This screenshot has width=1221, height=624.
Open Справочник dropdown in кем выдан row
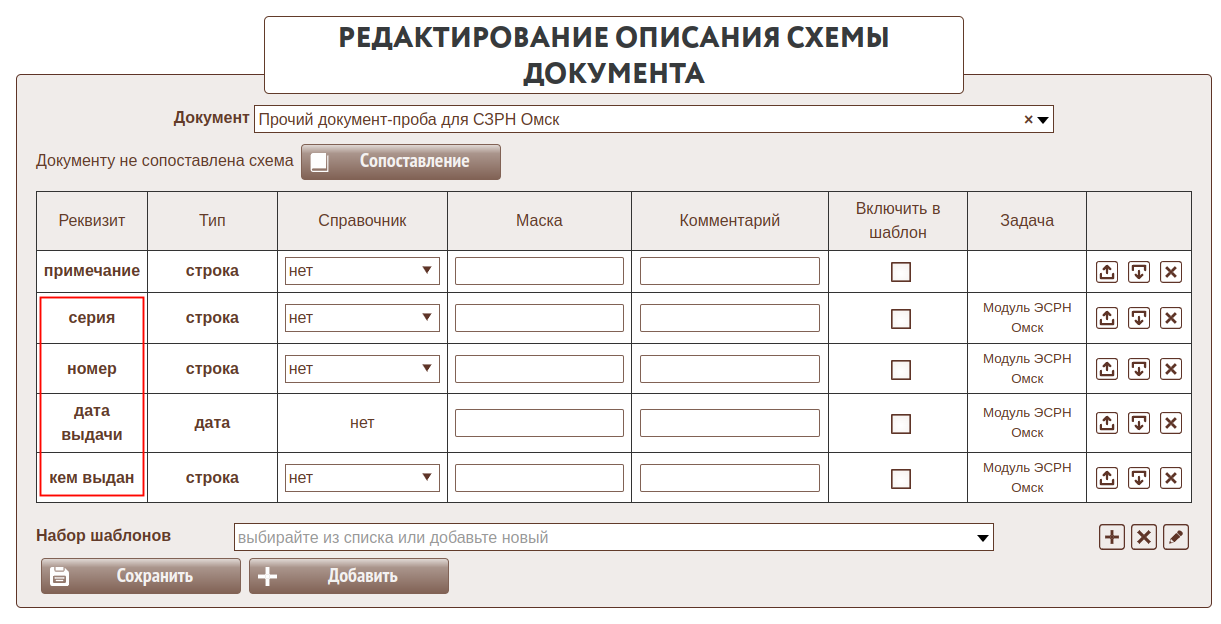click(362, 478)
